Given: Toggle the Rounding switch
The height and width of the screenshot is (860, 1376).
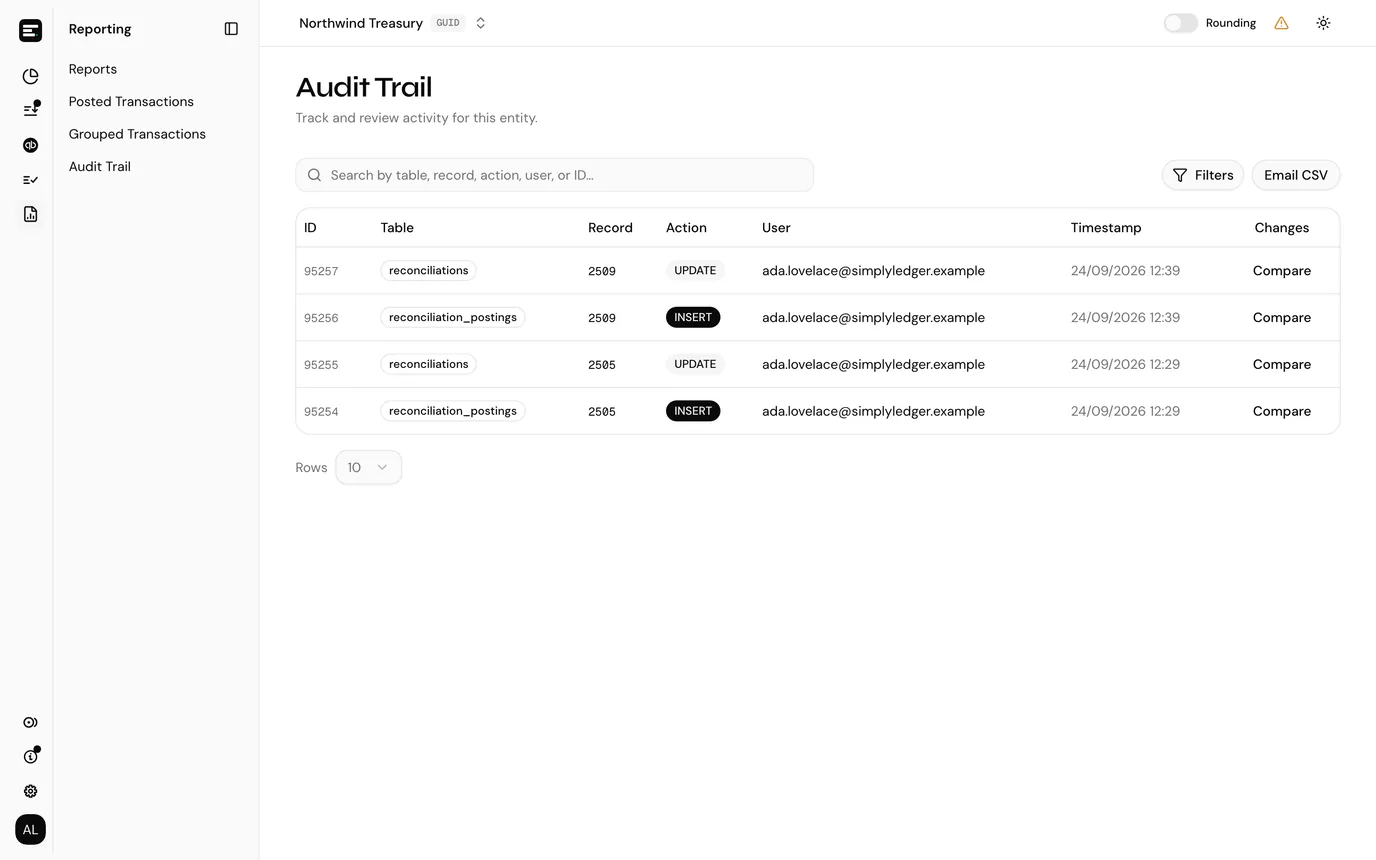Looking at the screenshot, I should coord(1180,23).
